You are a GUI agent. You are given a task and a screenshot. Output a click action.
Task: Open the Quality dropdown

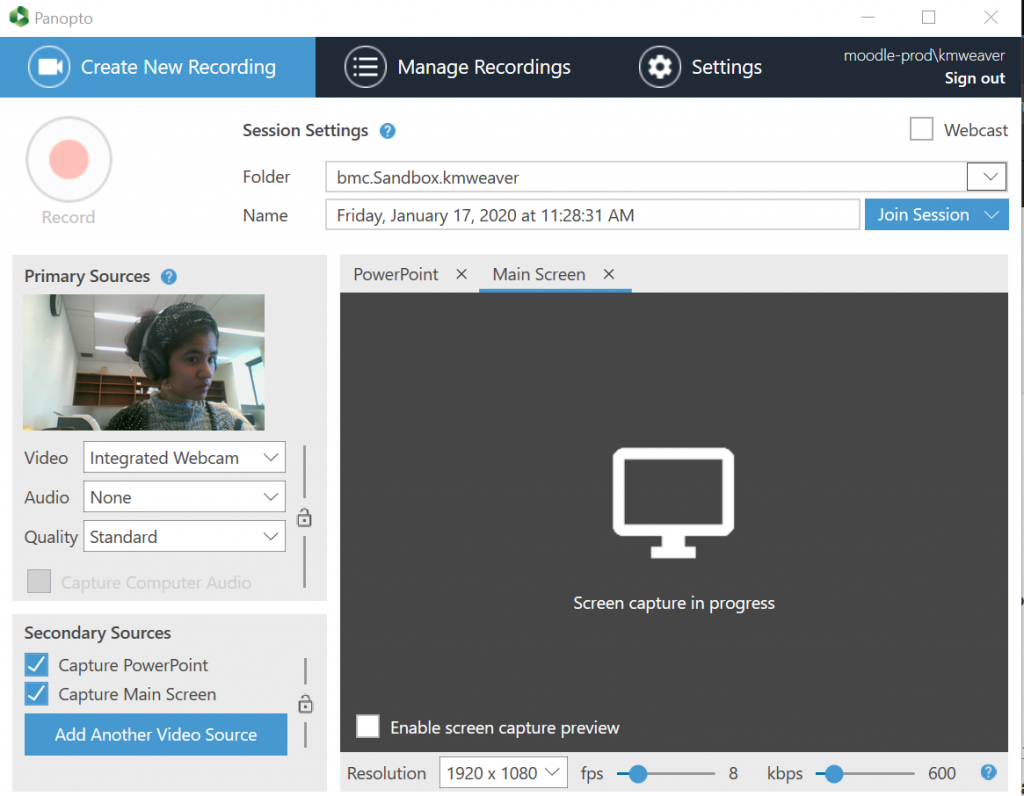tap(184, 536)
